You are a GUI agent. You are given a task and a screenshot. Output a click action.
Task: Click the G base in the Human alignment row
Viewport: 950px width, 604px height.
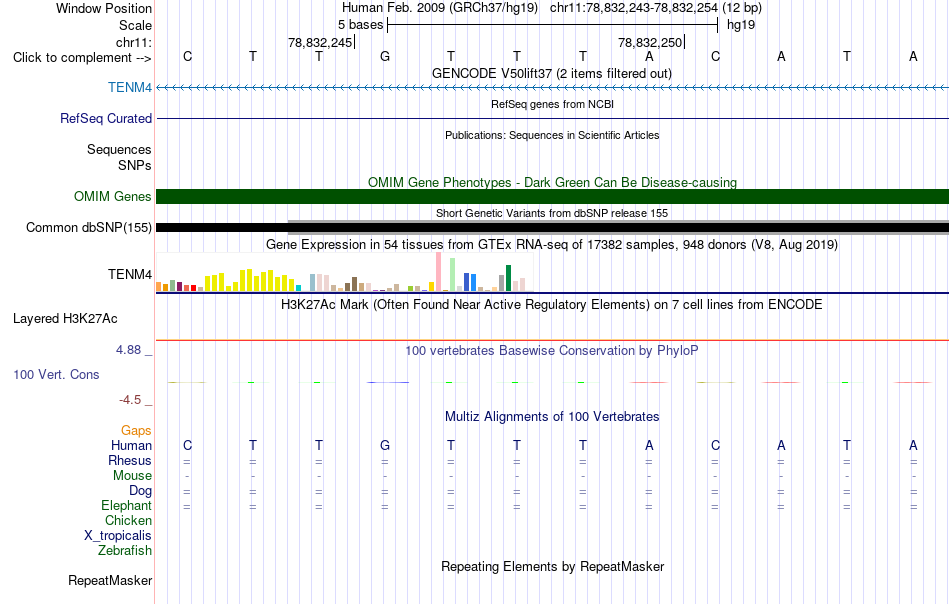[385, 445]
